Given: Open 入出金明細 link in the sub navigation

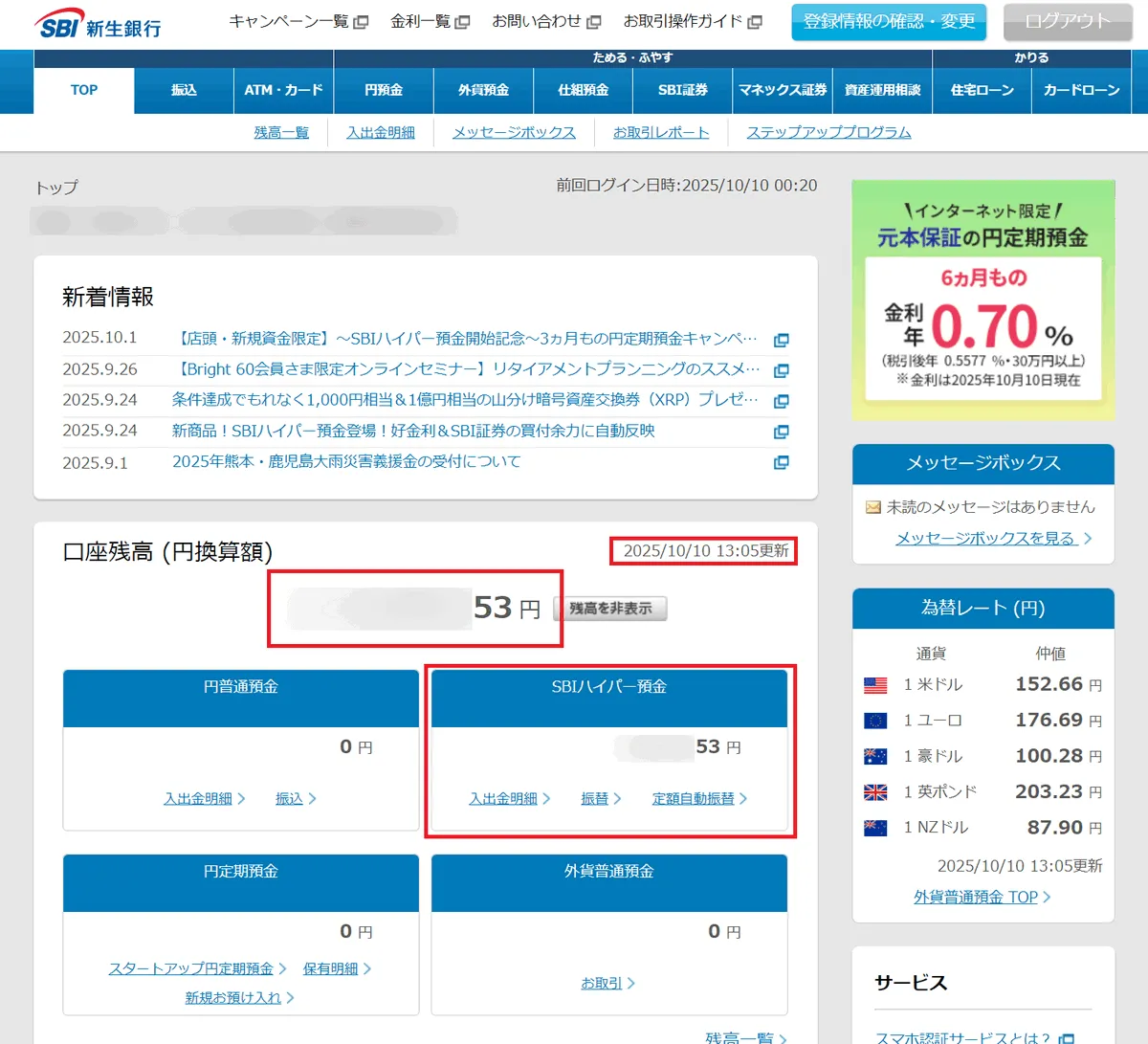Looking at the screenshot, I should tap(381, 132).
